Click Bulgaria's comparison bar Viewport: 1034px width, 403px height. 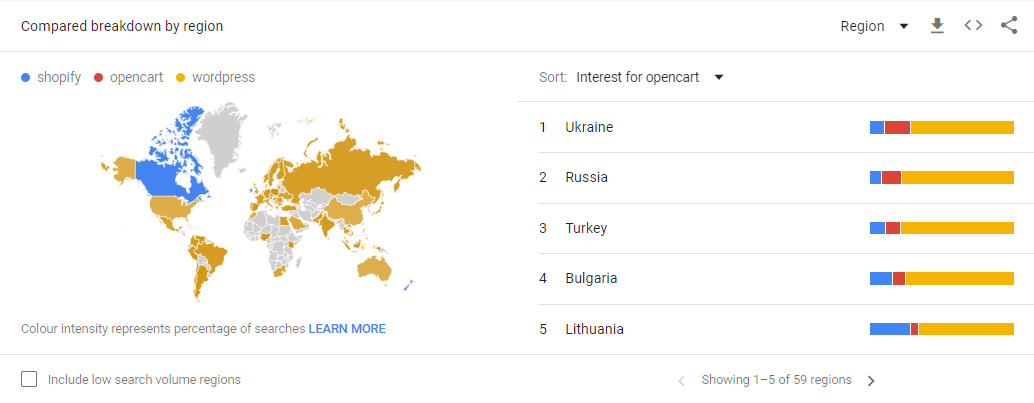point(942,278)
